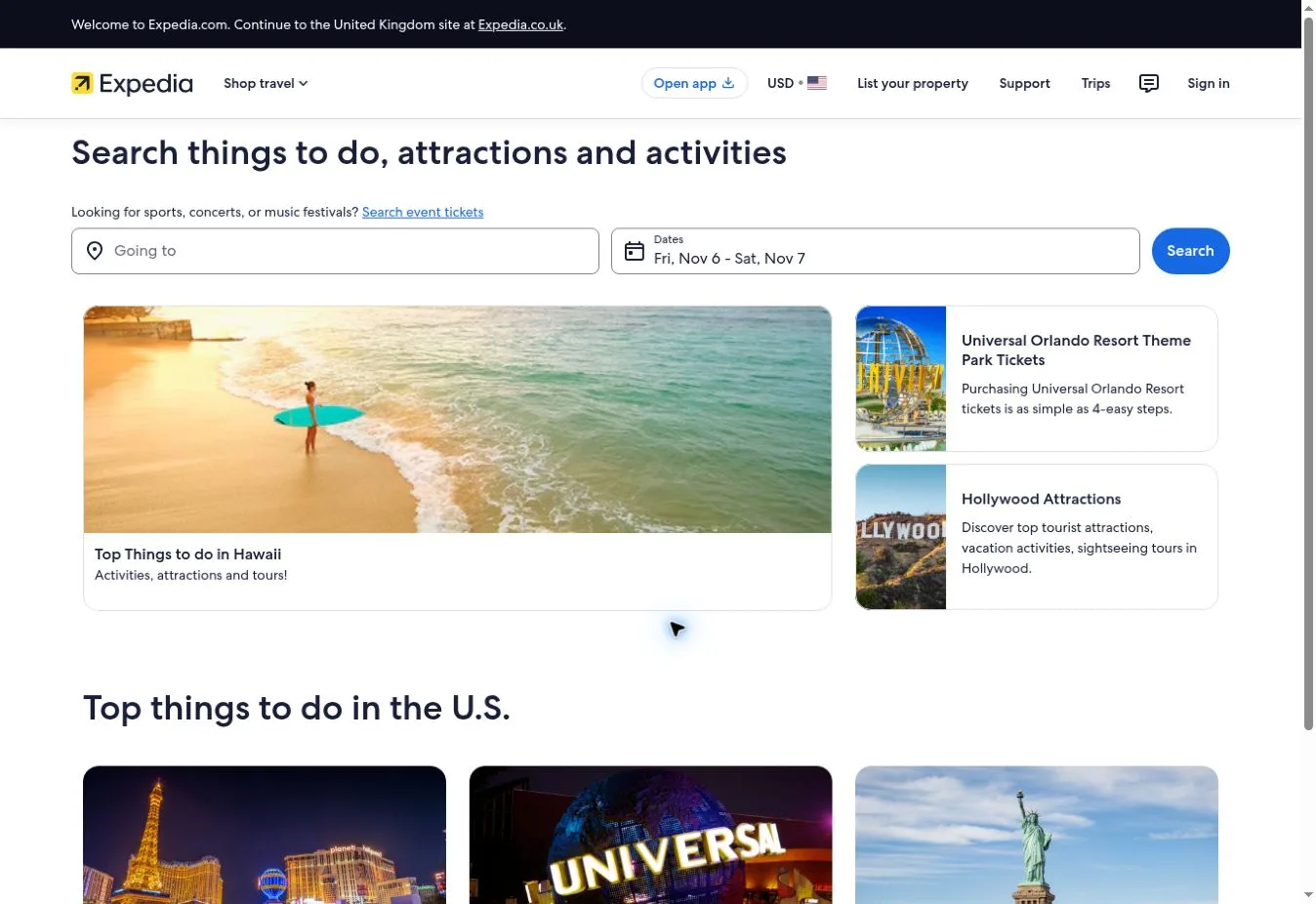Click Sign in
This screenshot has width=1316, height=904.
coord(1209,84)
